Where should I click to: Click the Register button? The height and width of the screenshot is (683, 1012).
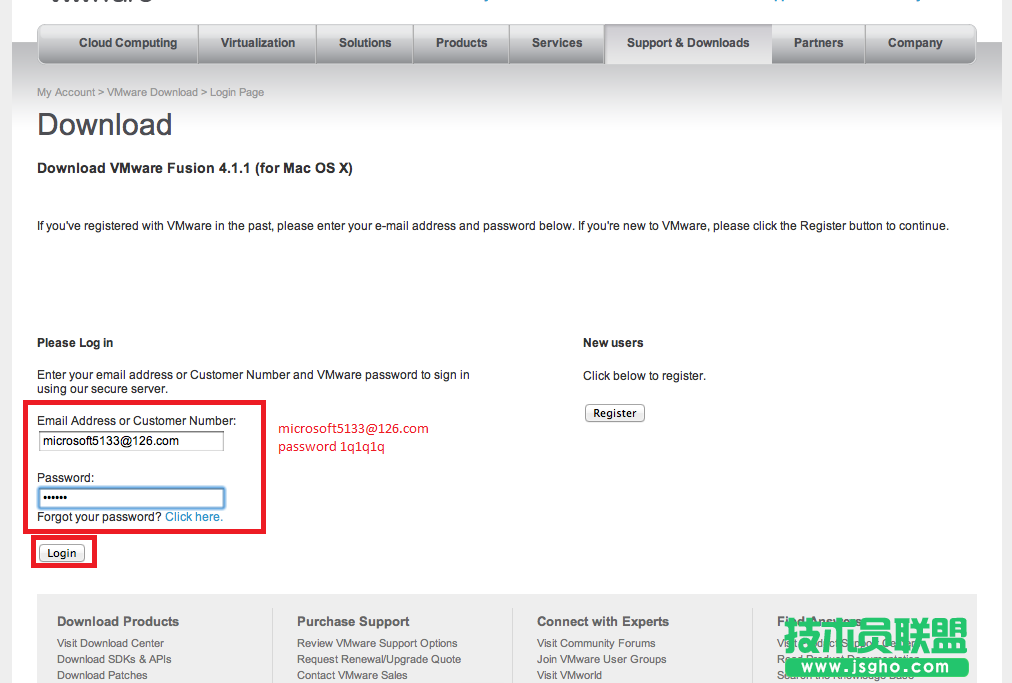pyautogui.click(x=614, y=412)
